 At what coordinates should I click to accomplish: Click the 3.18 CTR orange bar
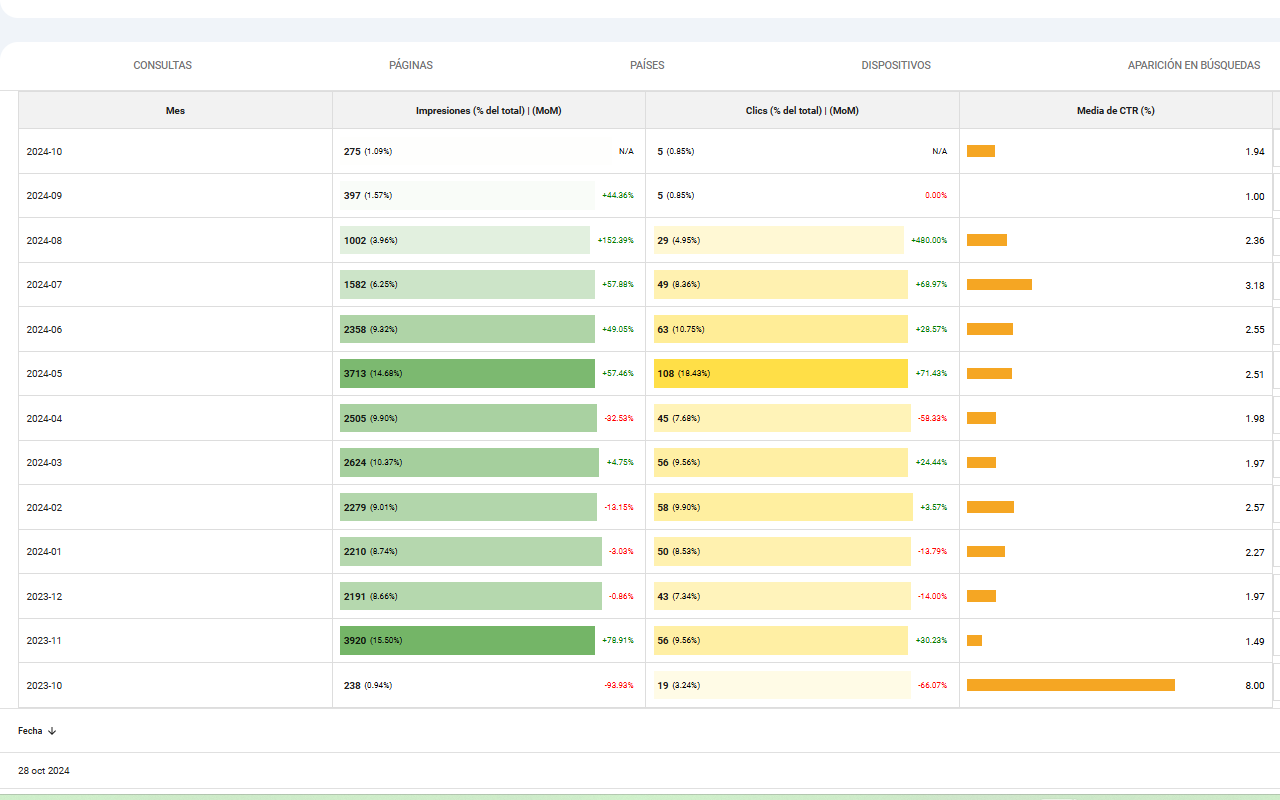pyautogui.click(x=999, y=285)
